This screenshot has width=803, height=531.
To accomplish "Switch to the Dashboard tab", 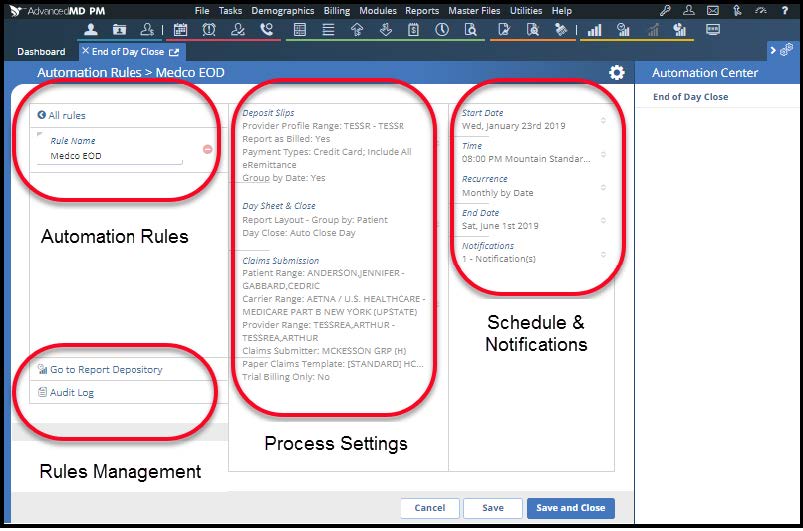I will coord(41,52).
